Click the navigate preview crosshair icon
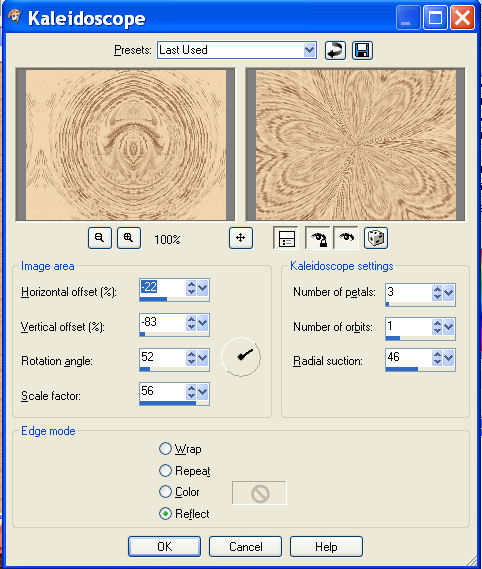The height and width of the screenshot is (569, 482). 241,238
